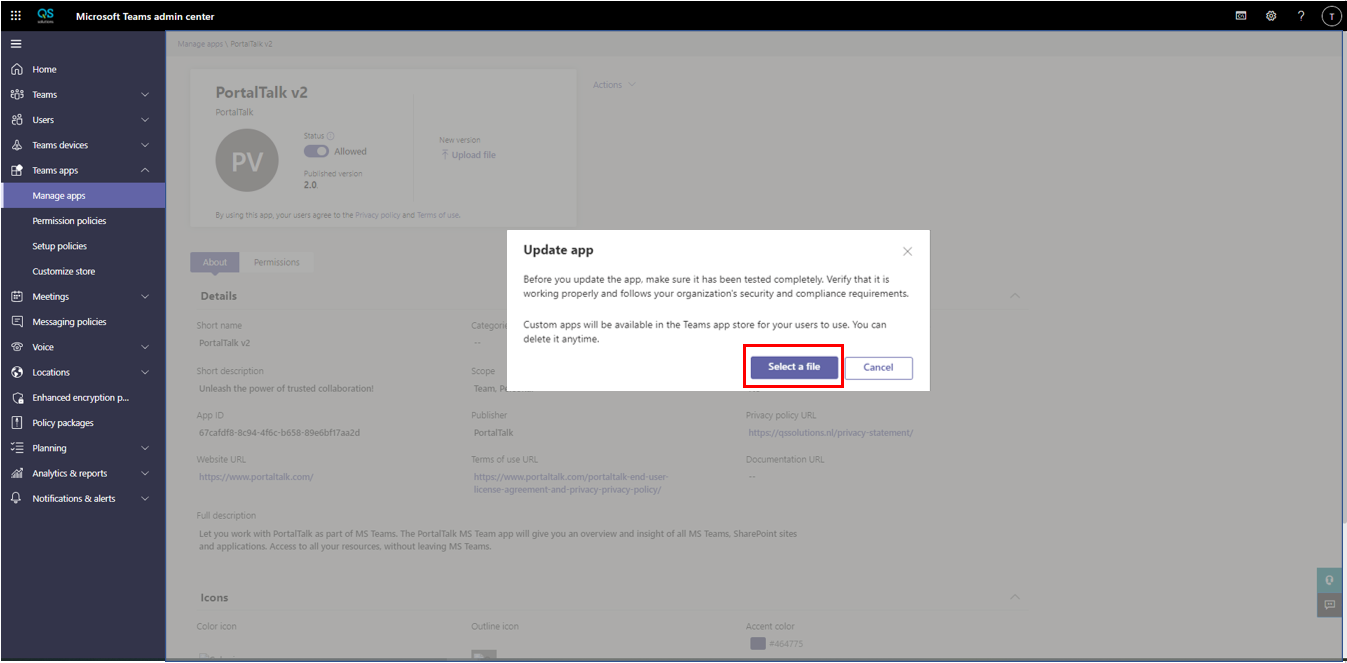Switch to the Permissions tab
Screen dimensions: 1347x663
point(277,262)
